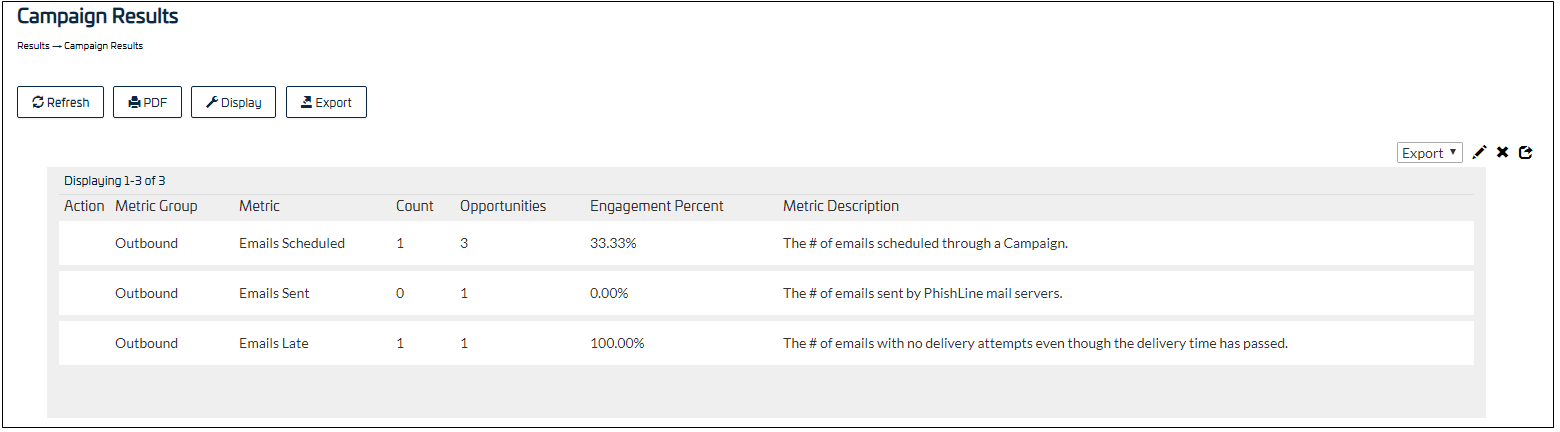Click the Metric Description column header
Viewport: 1560px width, 432px height.
[841, 206]
